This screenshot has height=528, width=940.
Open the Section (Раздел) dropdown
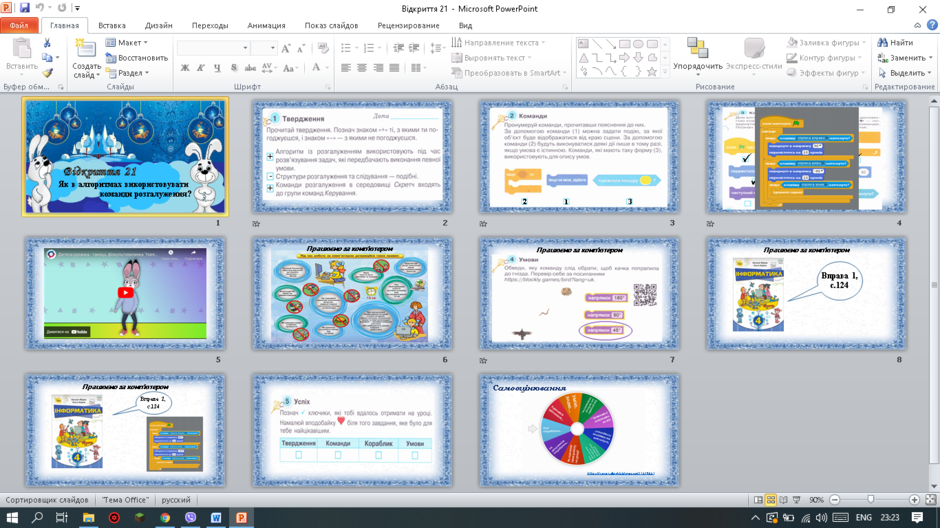126,73
